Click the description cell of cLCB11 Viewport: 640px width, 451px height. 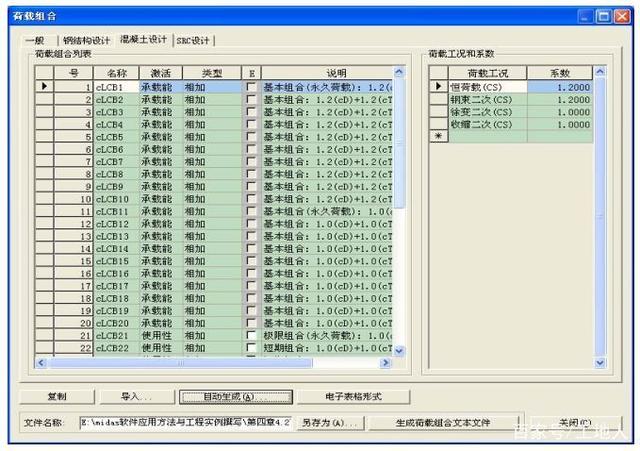[327, 211]
